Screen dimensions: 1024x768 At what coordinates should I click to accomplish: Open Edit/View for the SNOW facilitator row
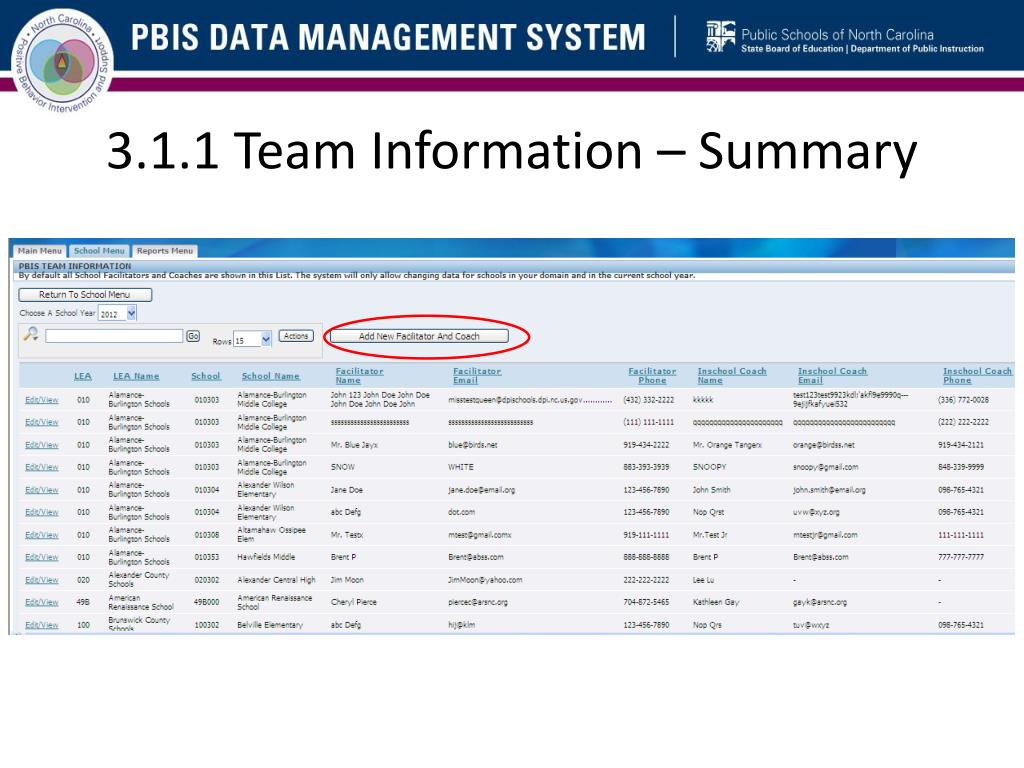click(x=42, y=467)
